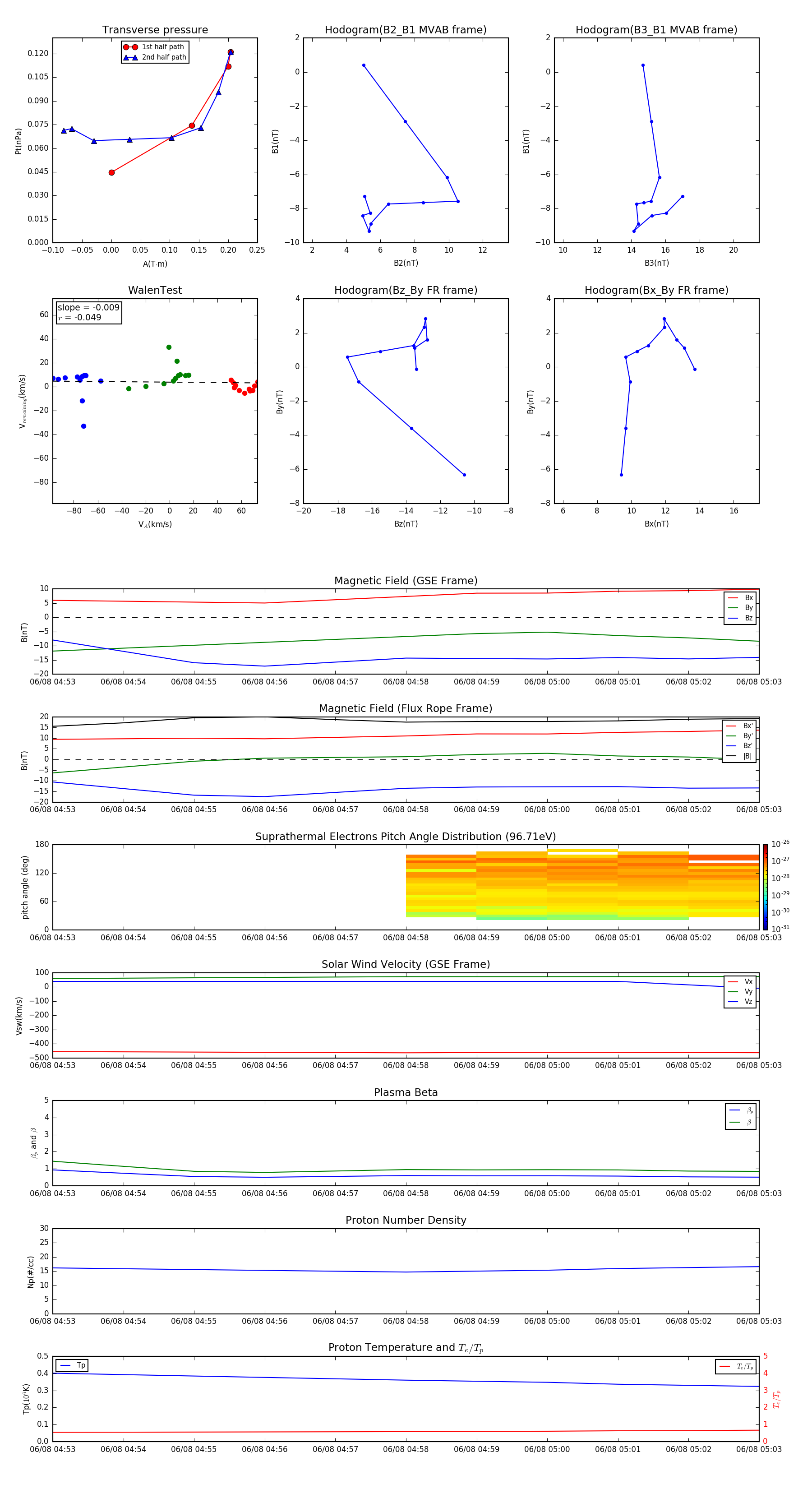Click blue Walen point near V=-33 km/s
The image size is (812, 1489).
tap(84, 426)
